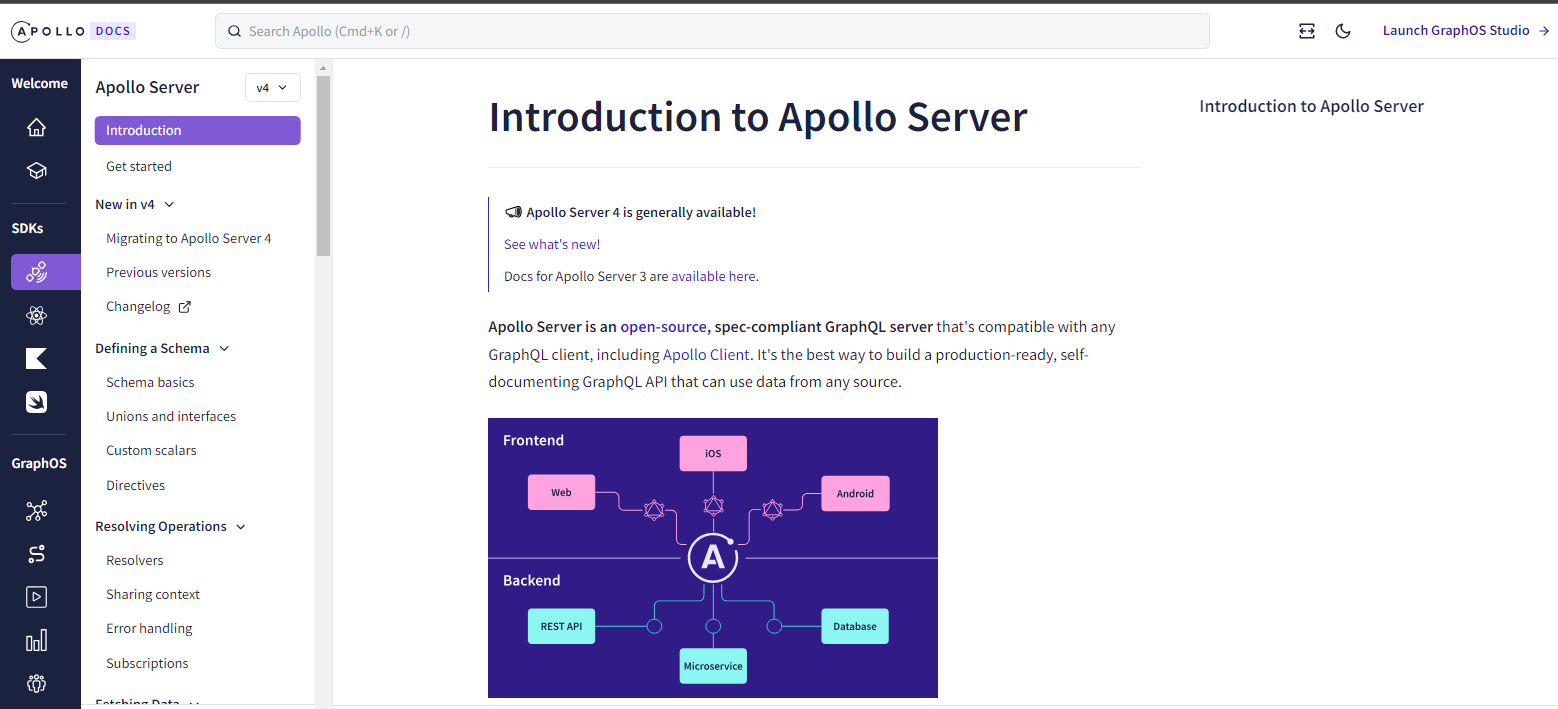Collapse the New in v4 section
This screenshot has height=709, width=1558.
[x=135, y=204]
